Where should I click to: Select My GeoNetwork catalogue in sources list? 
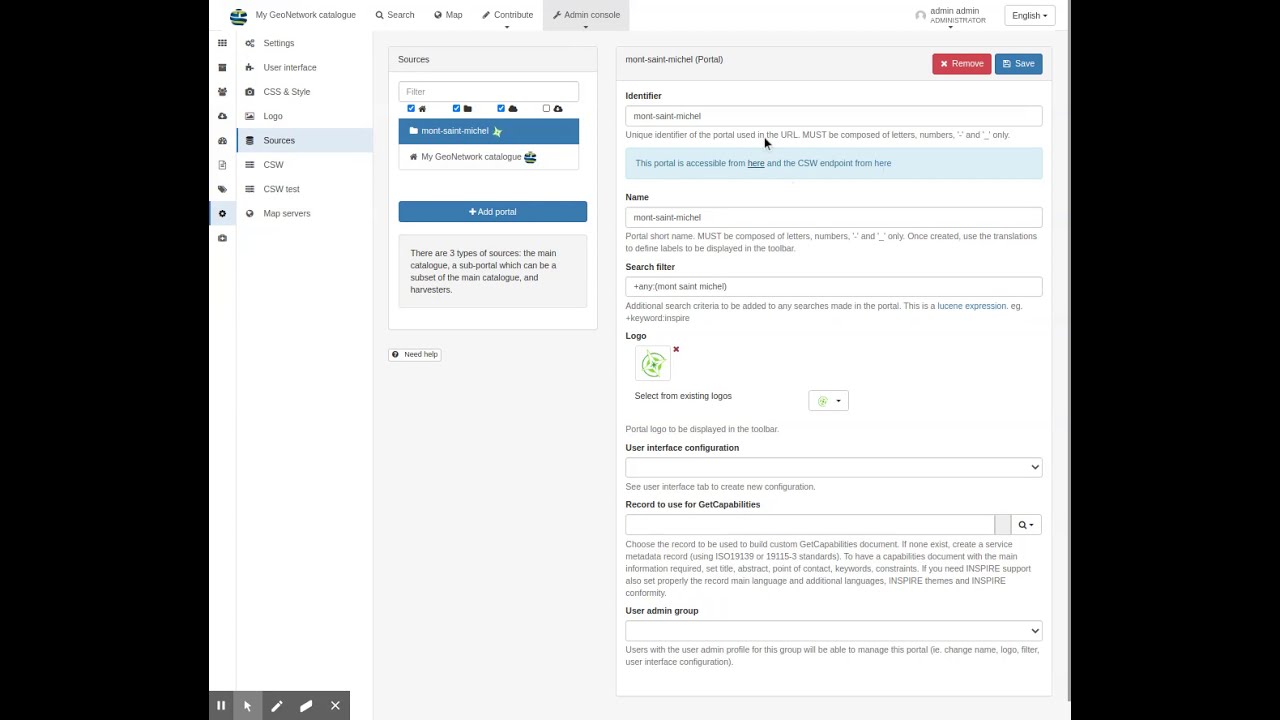(x=489, y=157)
